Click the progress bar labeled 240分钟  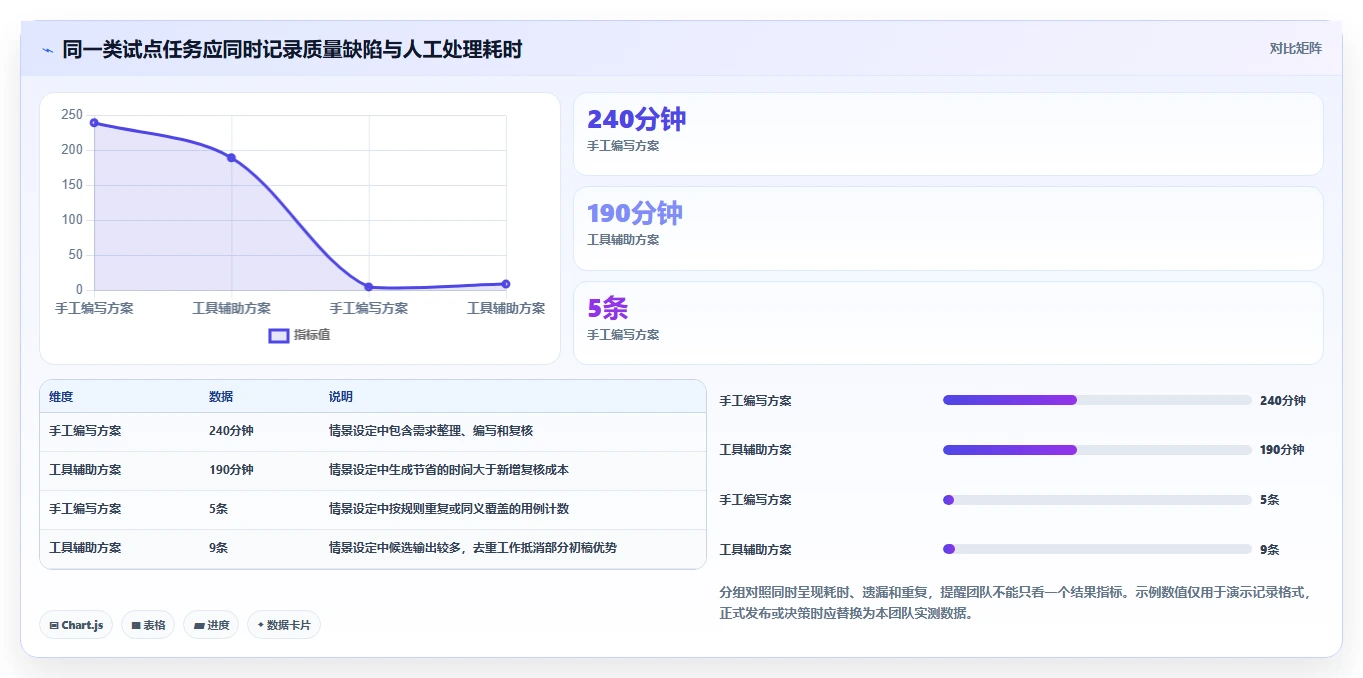click(1097, 400)
